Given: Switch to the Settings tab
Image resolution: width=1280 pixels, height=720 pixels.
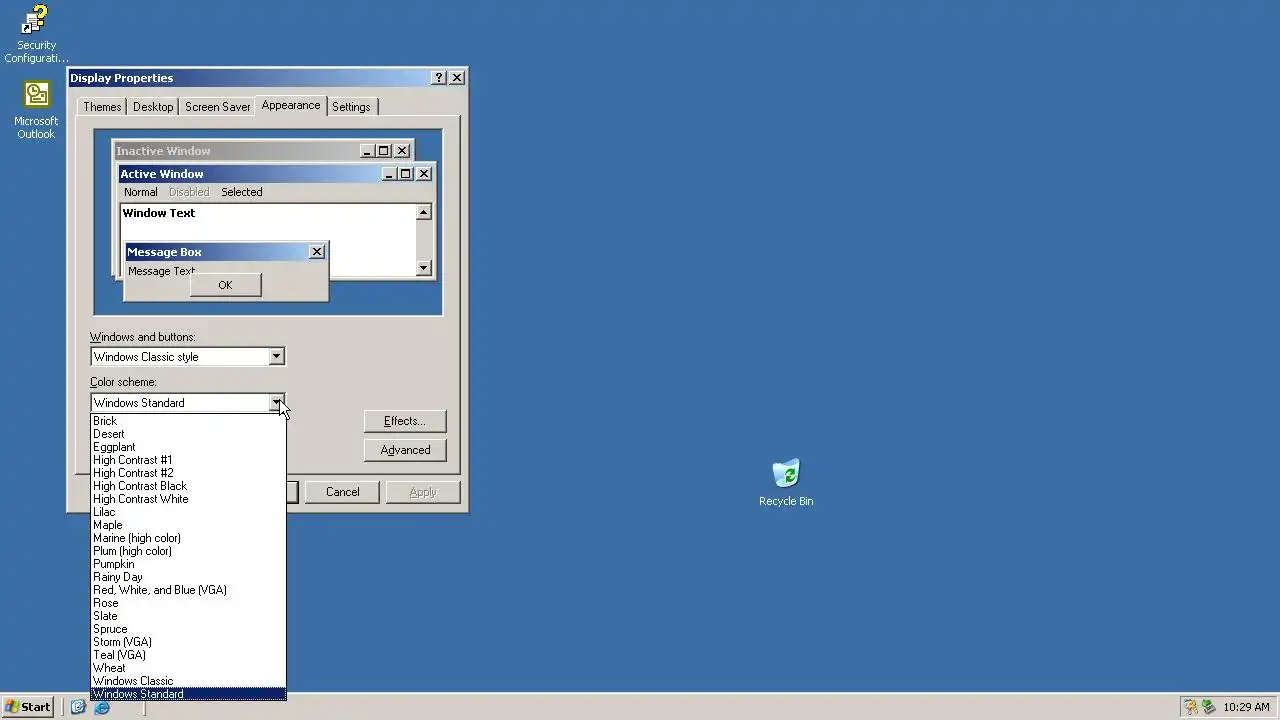Looking at the screenshot, I should pos(351,107).
